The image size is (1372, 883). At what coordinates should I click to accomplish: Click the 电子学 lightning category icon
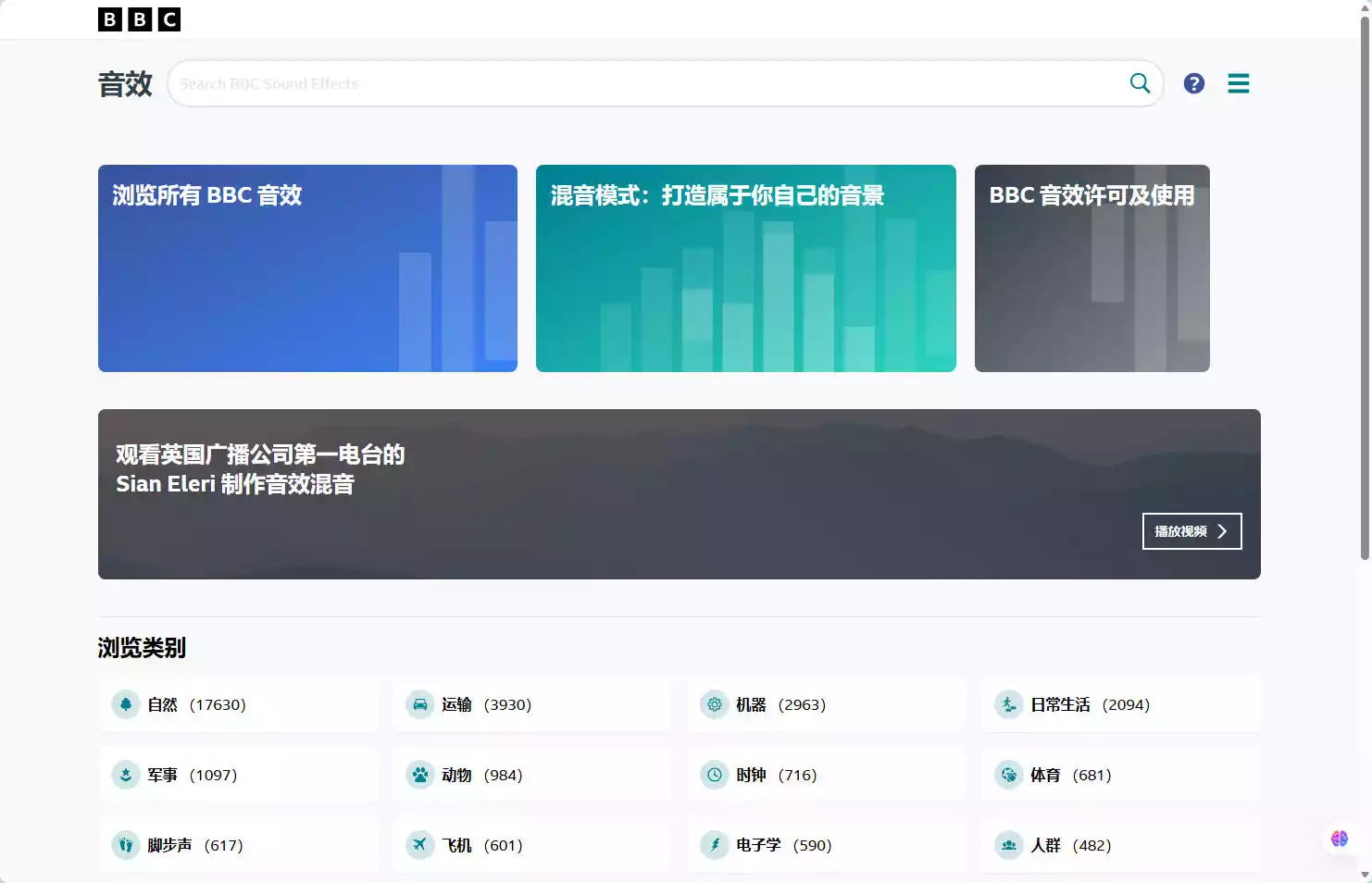715,845
